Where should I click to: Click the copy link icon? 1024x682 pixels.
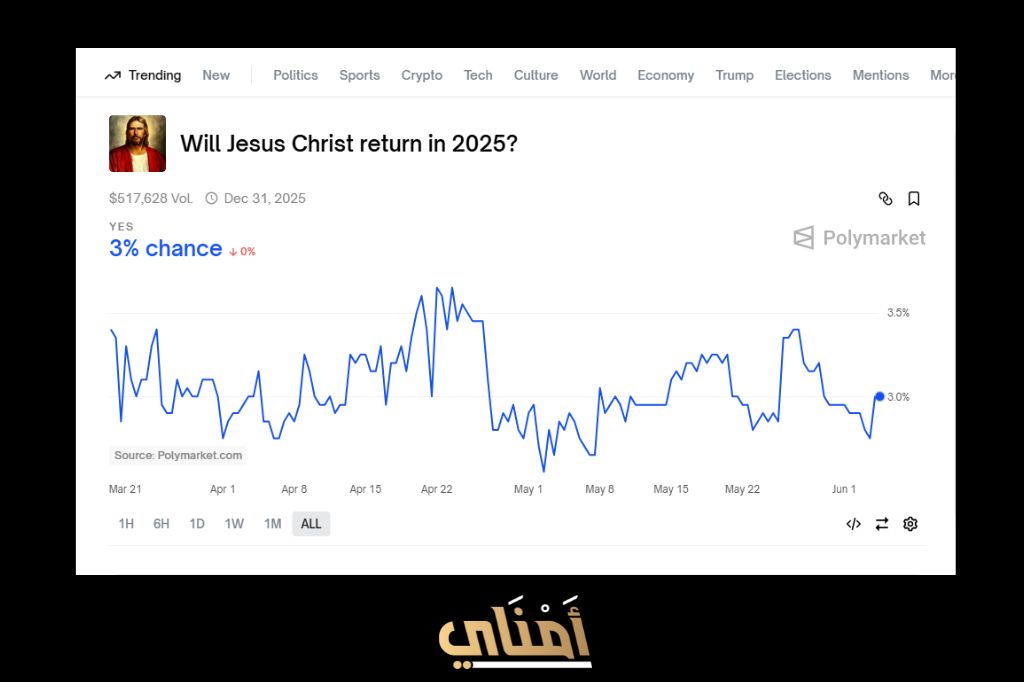885,199
